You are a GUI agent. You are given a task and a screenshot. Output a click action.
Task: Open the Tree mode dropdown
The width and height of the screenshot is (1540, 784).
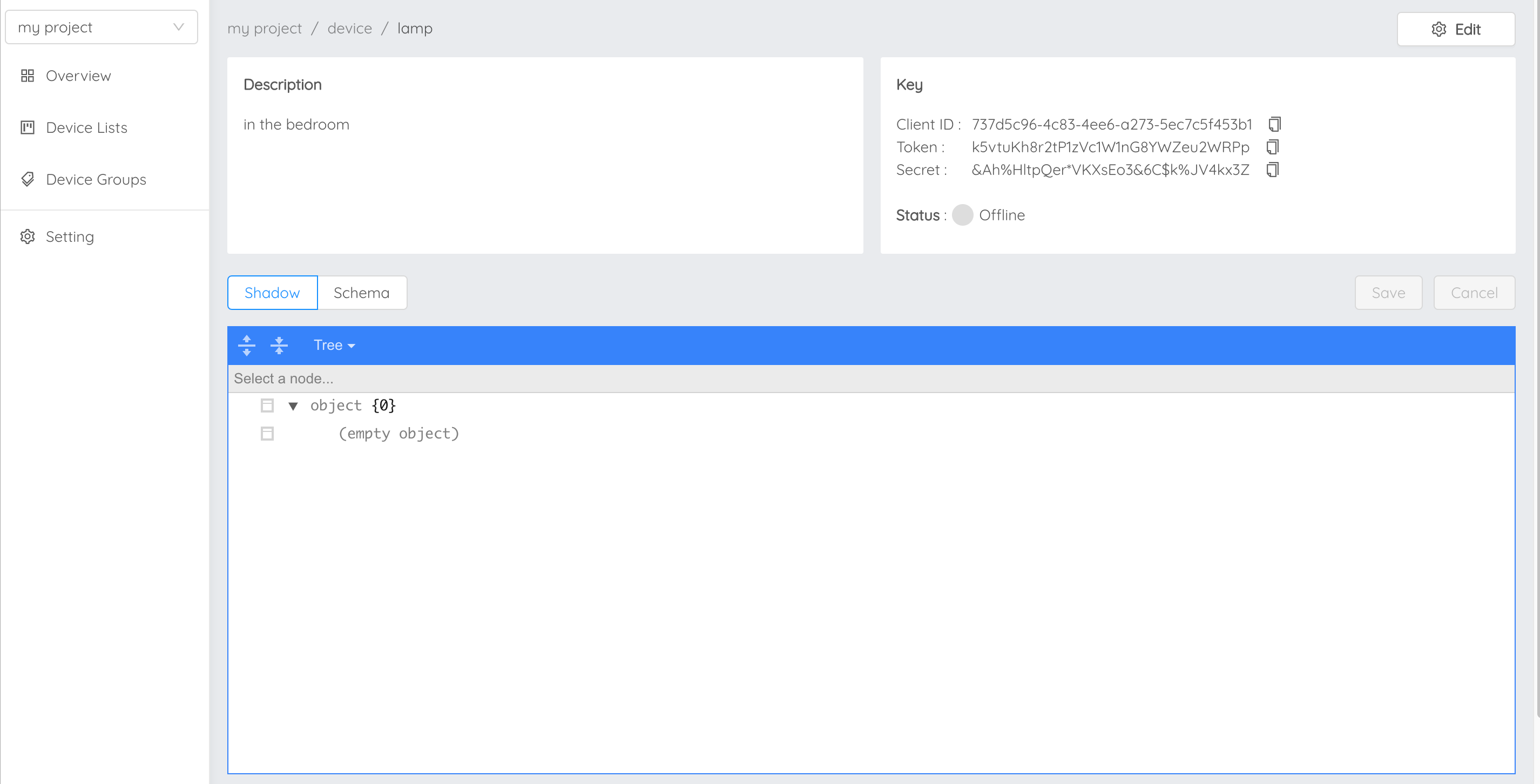click(334, 346)
